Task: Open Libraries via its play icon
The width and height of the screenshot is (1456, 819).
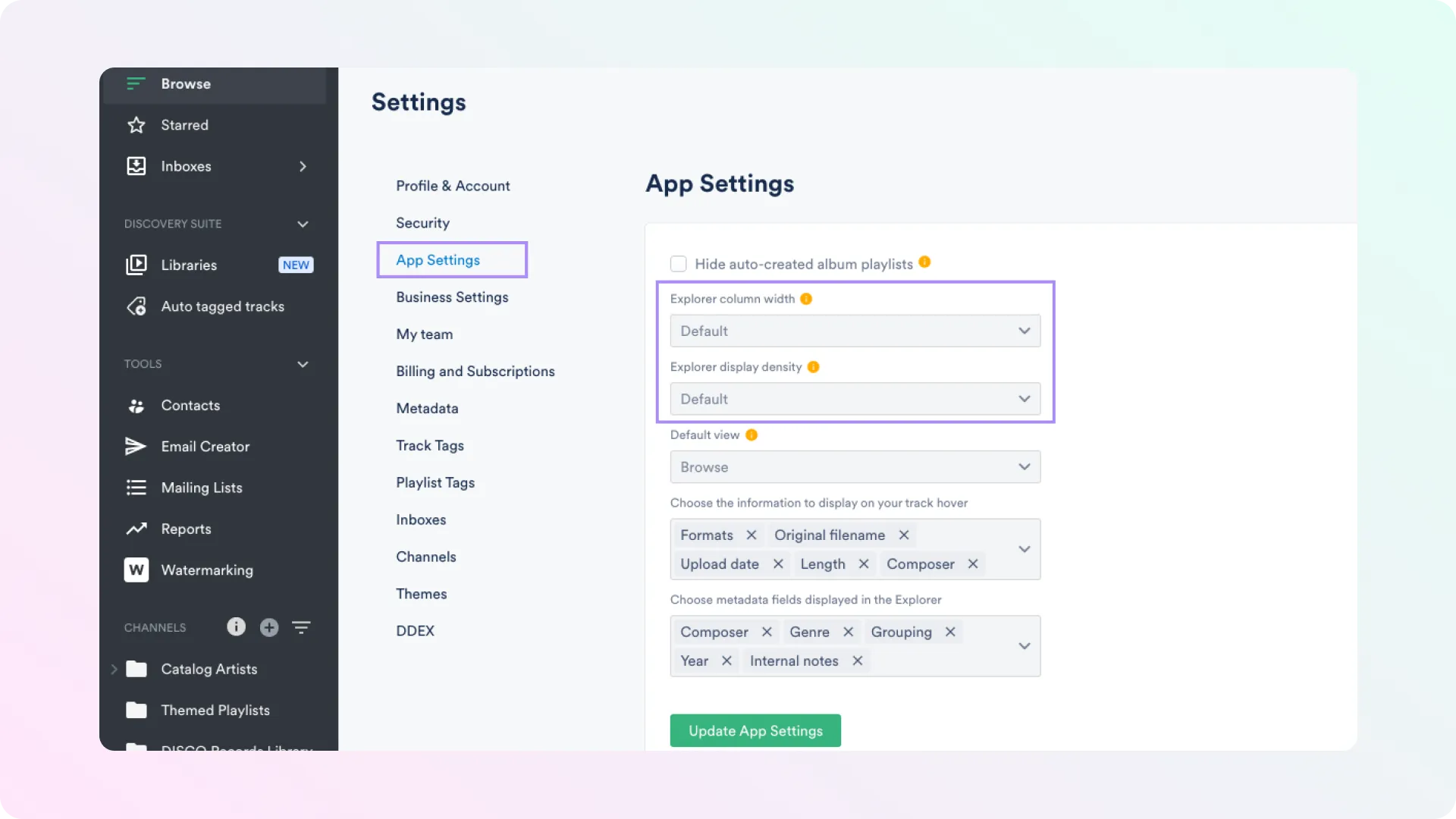Action: (x=136, y=265)
